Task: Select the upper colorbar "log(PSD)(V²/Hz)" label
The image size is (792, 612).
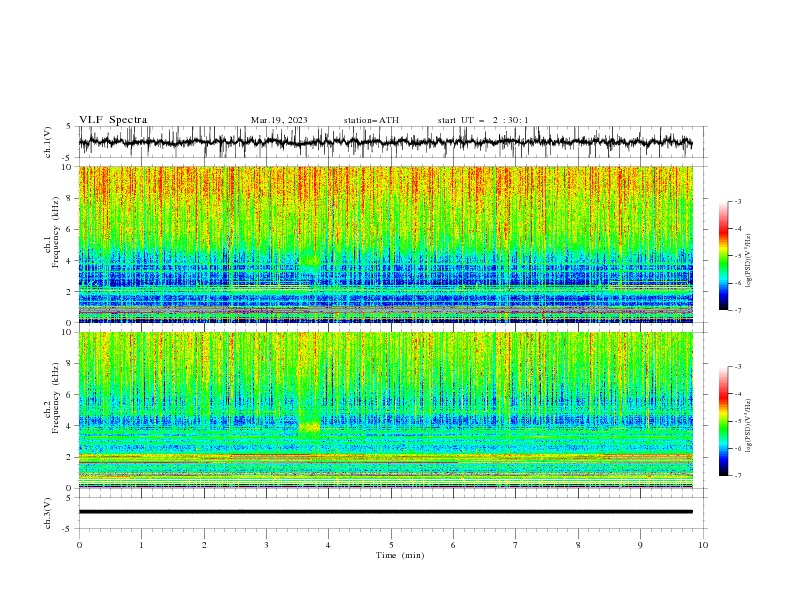Action: click(x=748, y=261)
